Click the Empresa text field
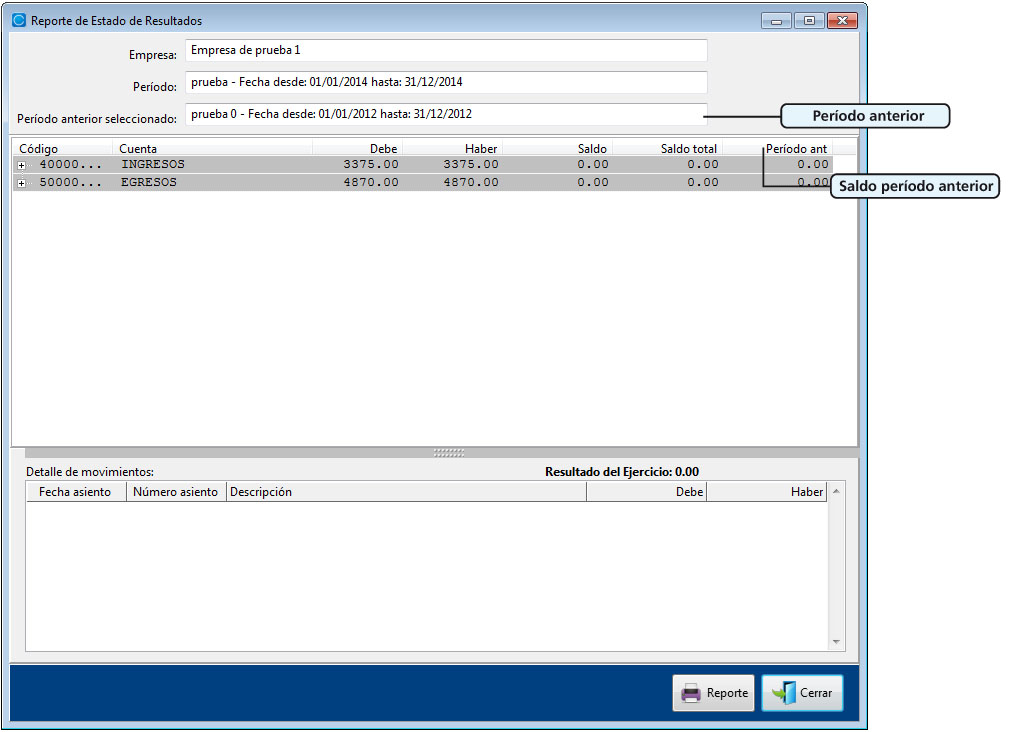 click(x=446, y=50)
